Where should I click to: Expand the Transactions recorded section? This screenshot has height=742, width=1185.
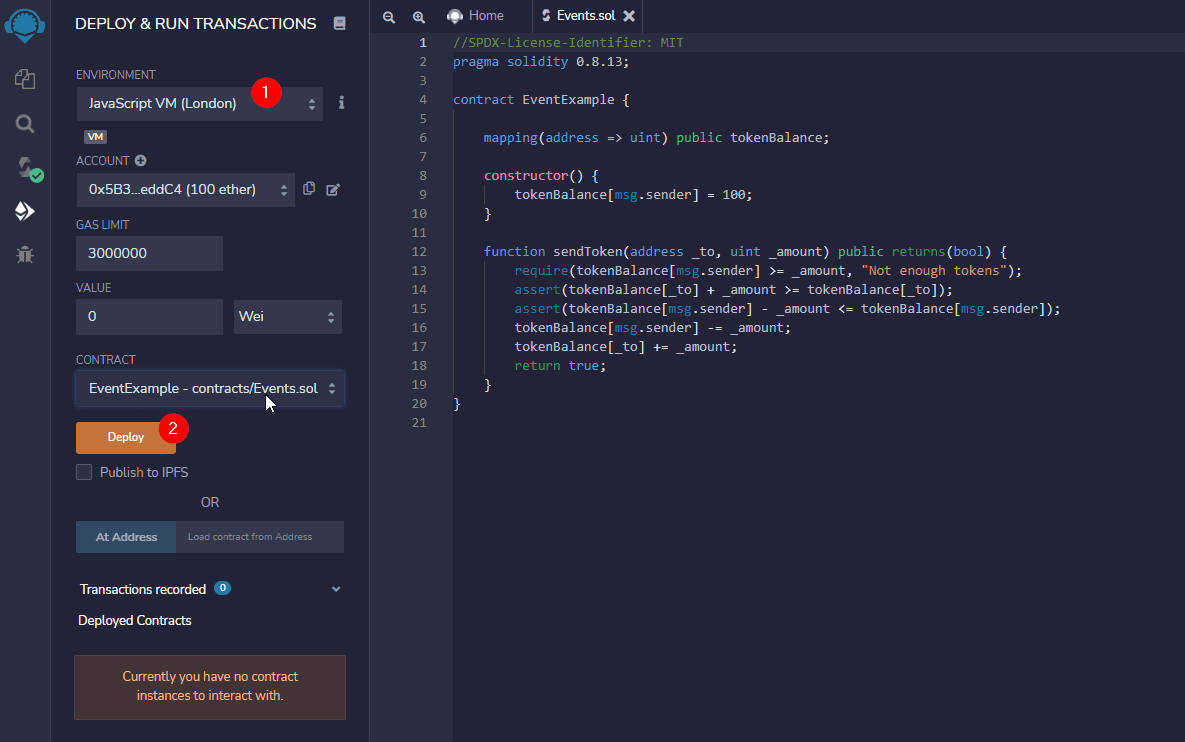pyautogui.click(x=336, y=589)
